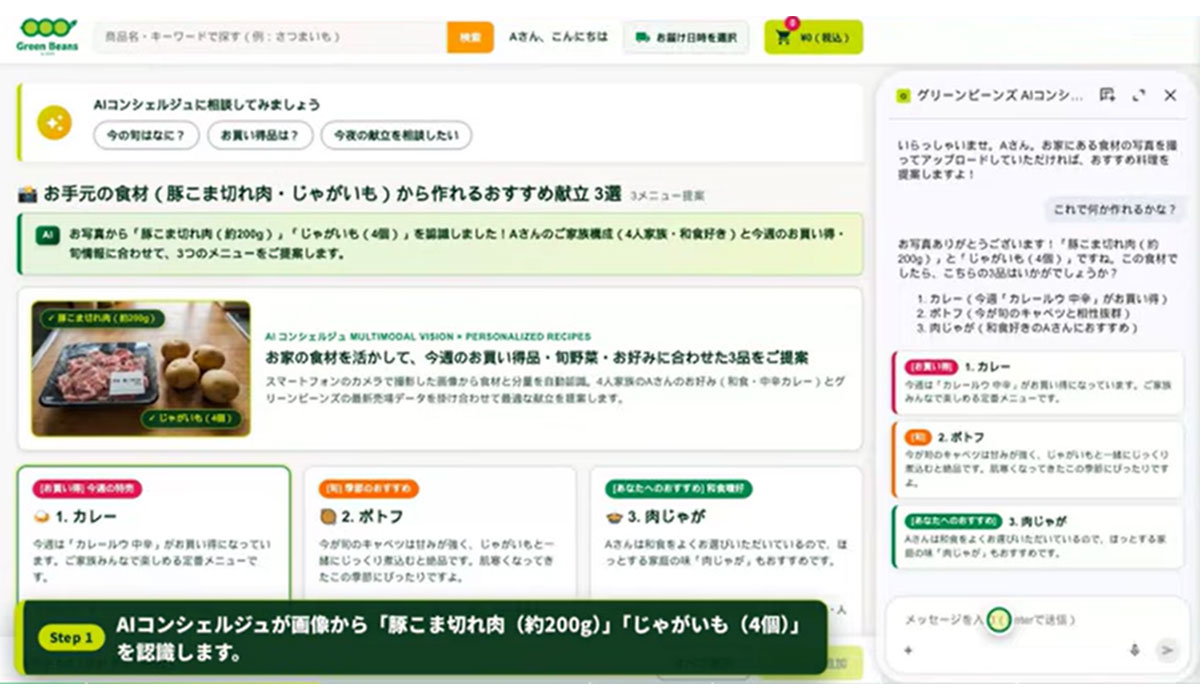Click the Aさん、こんにちは greeting text
Viewport: 1200px width, 700px height.
pyautogui.click(x=559, y=37)
